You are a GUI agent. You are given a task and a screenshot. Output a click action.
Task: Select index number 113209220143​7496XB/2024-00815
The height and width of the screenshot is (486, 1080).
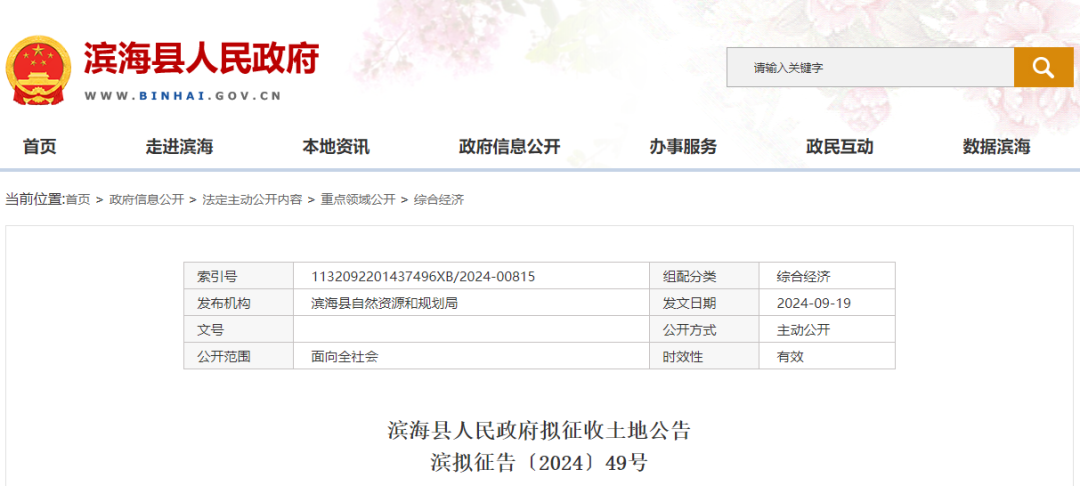click(423, 277)
